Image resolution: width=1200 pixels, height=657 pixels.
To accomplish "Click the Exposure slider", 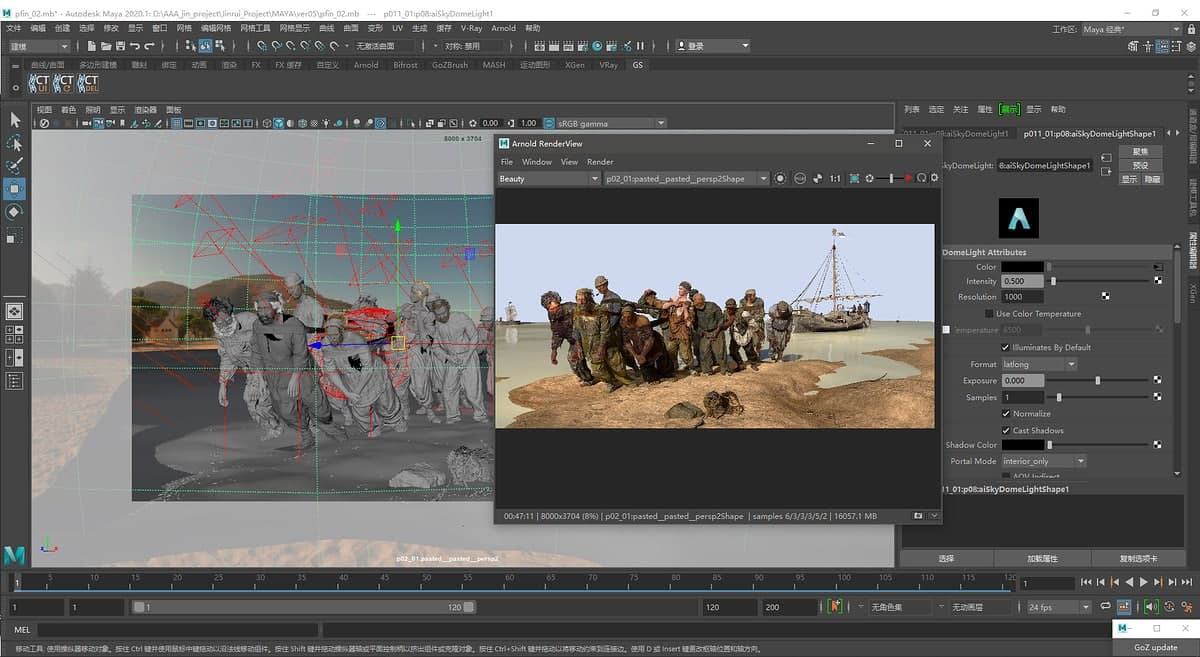I will pos(1099,381).
